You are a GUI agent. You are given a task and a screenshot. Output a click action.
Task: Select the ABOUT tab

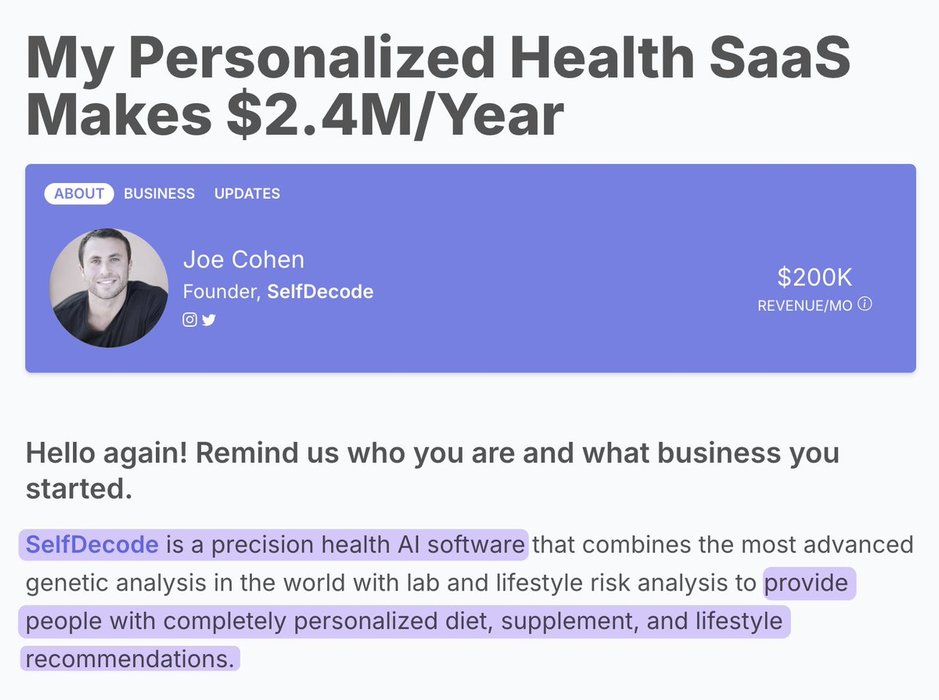pyautogui.click(x=79, y=194)
